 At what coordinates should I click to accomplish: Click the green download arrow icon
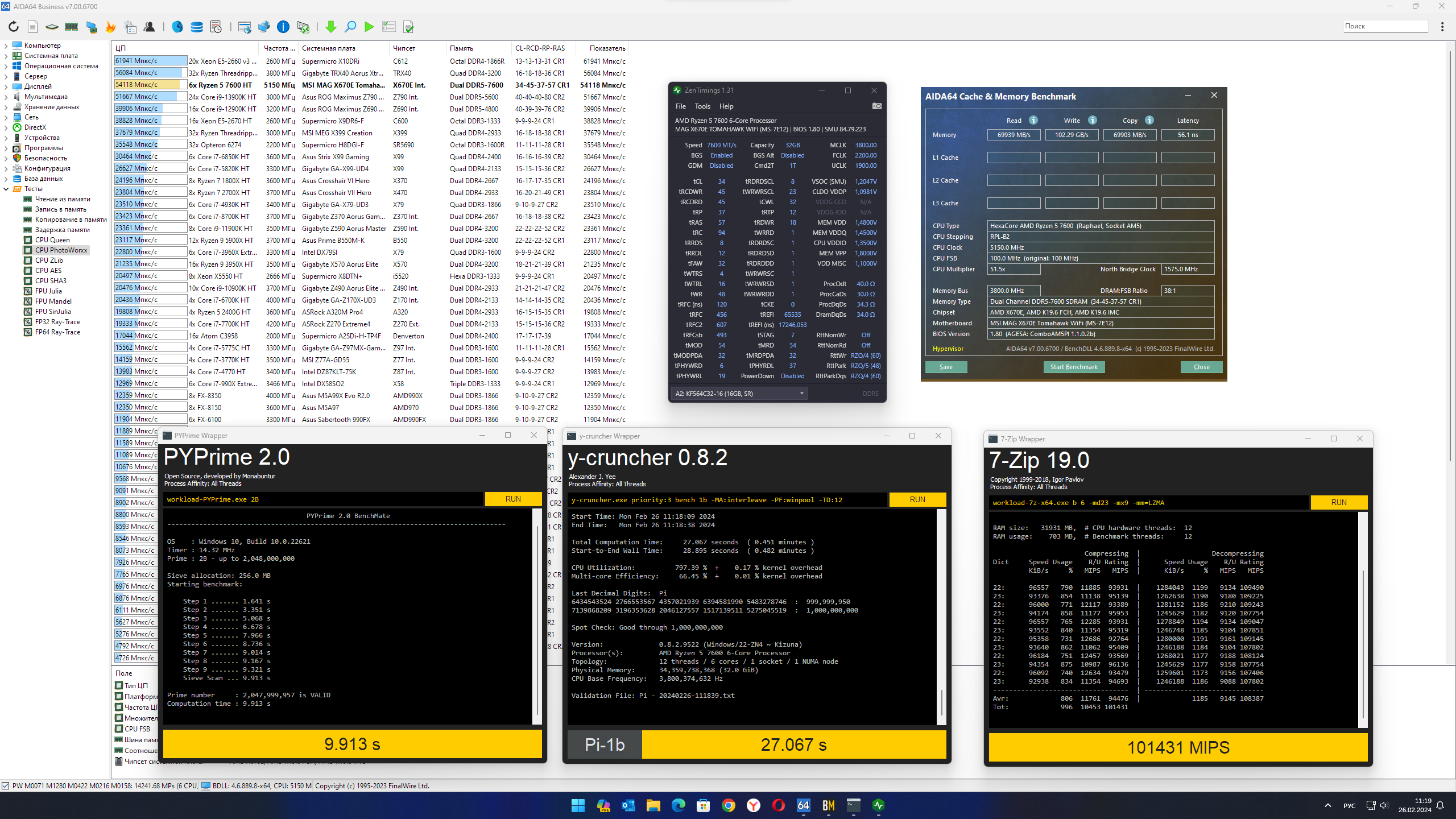(330, 27)
